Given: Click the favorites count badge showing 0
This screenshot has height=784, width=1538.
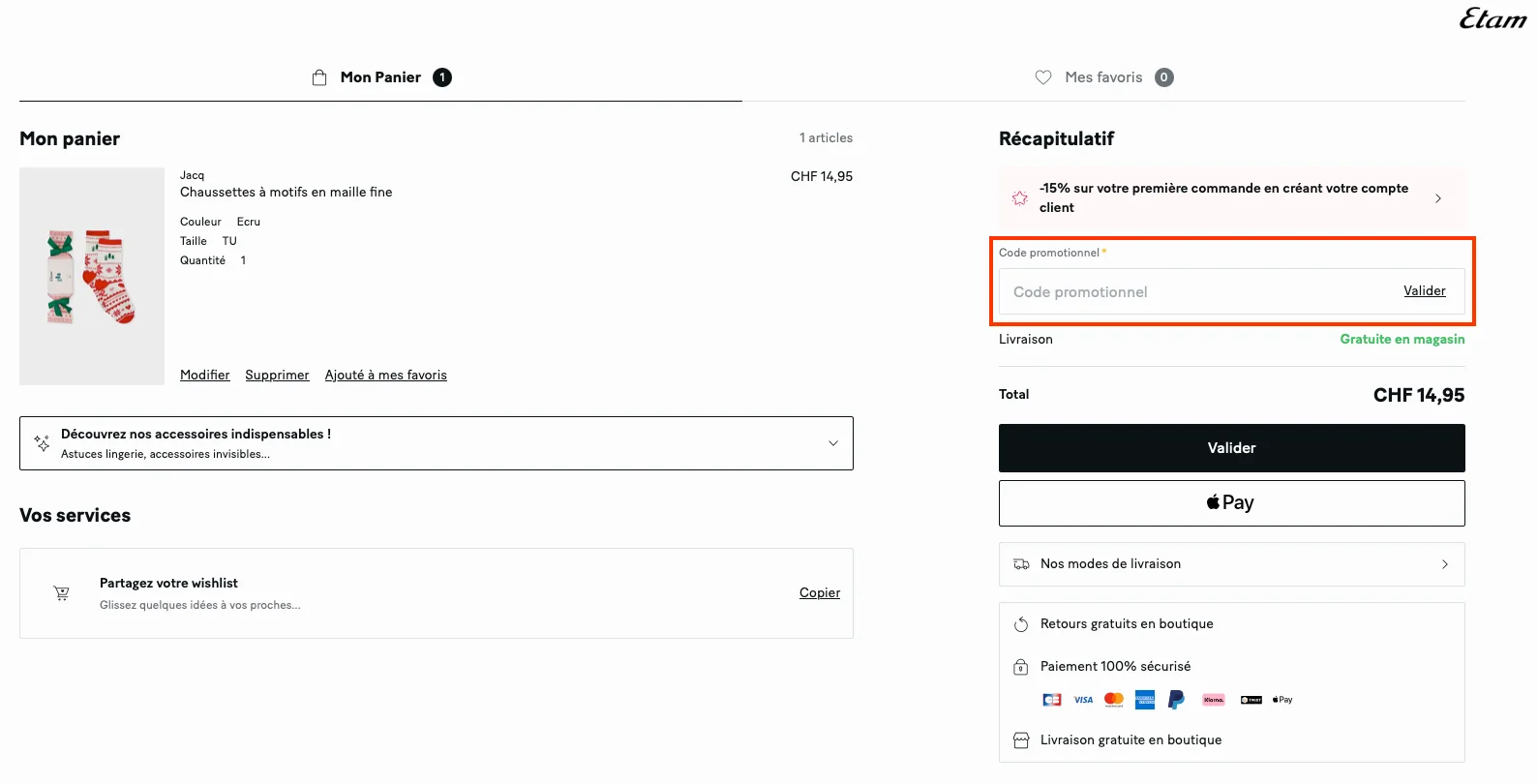Looking at the screenshot, I should 1164,77.
